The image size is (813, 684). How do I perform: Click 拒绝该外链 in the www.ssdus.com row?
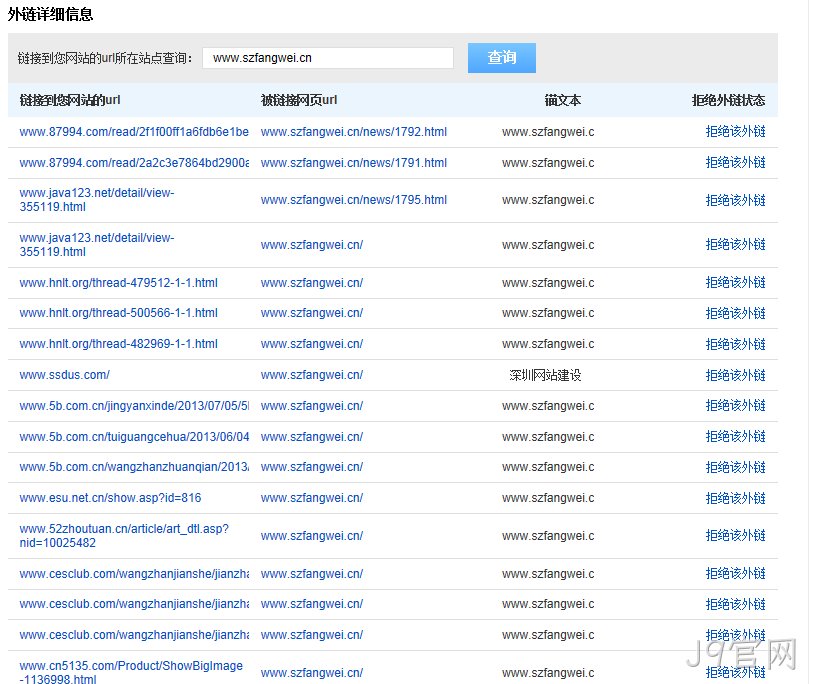click(735, 375)
